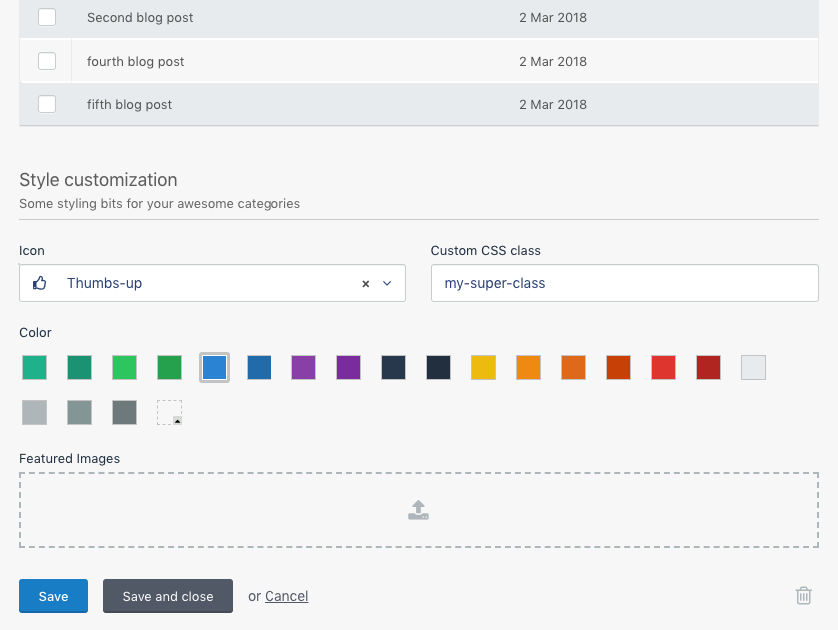The width and height of the screenshot is (838, 630).
Task: Clear the Thumbs-up icon selection
Action: coord(366,284)
